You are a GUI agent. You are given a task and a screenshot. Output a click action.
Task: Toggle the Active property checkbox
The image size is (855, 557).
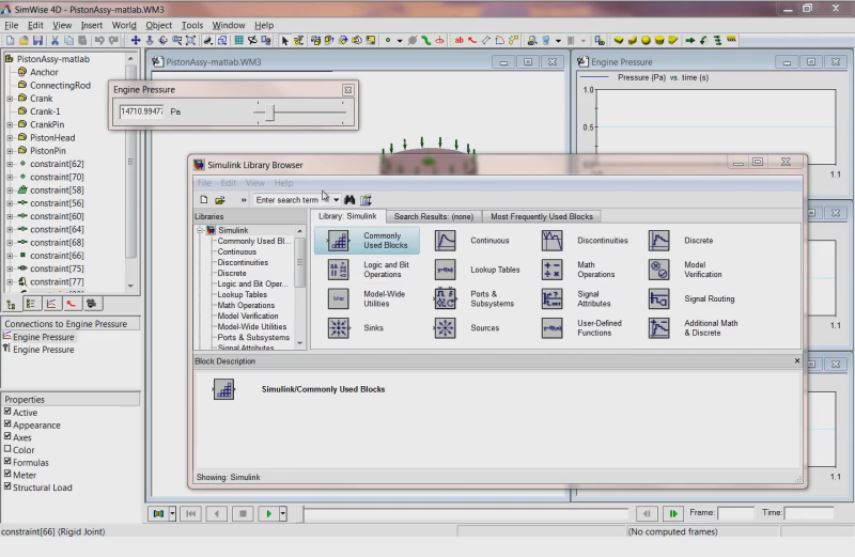pos(8,412)
